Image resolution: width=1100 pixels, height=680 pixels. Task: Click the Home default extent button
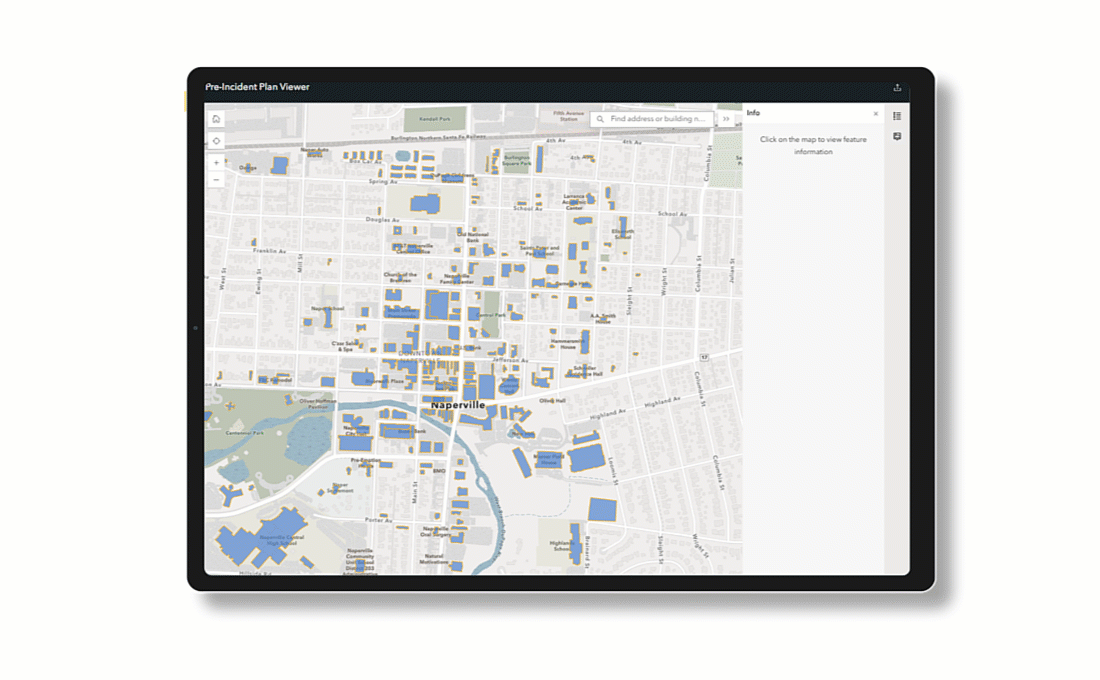(216, 119)
